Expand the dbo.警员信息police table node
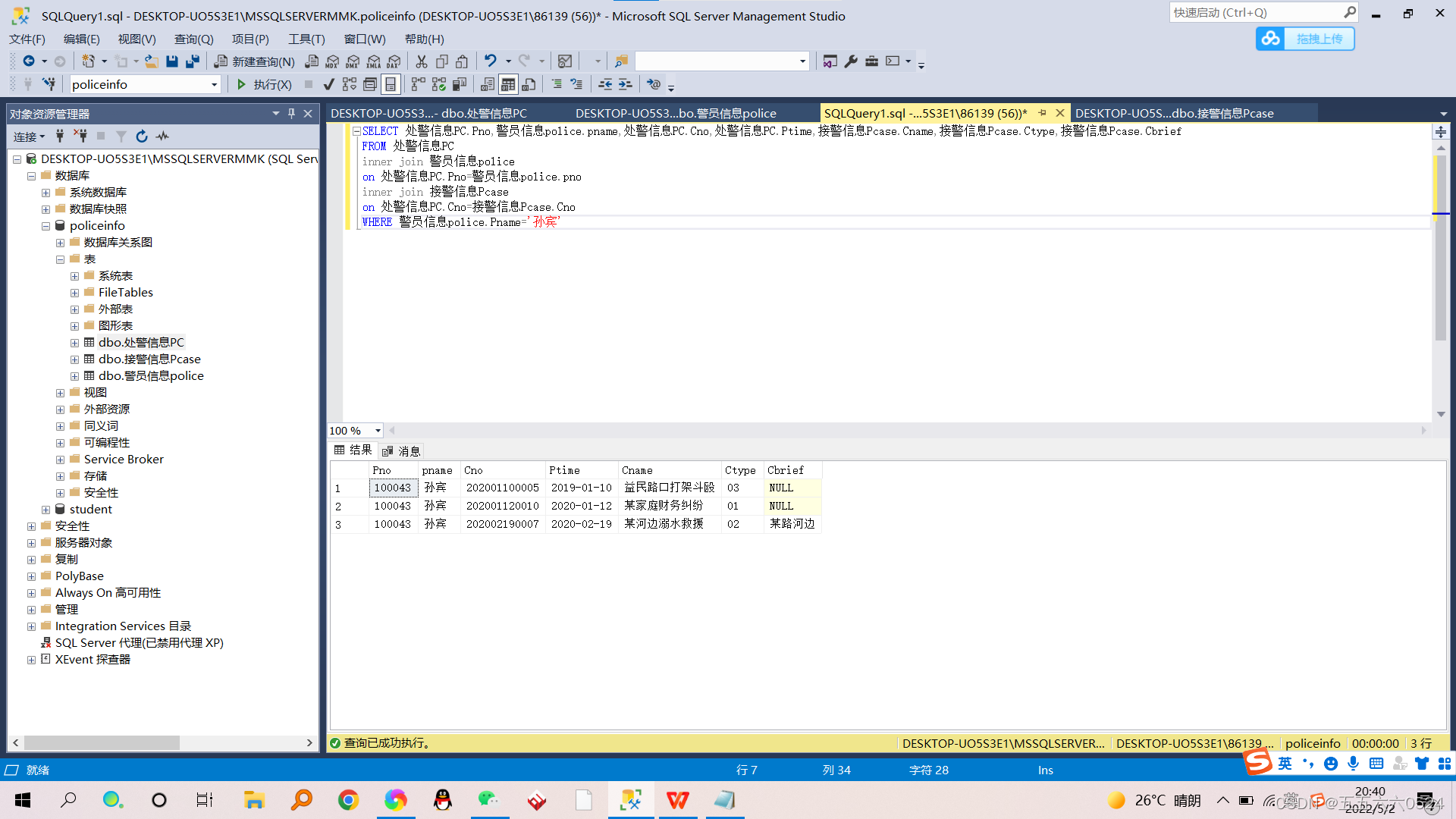 point(74,375)
